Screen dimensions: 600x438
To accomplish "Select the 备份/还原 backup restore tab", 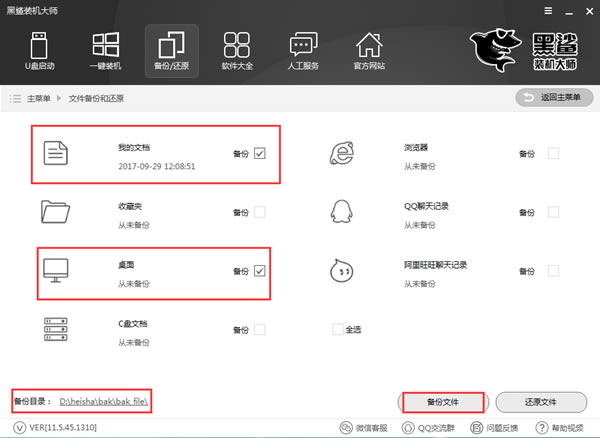I will pos(171,51).
